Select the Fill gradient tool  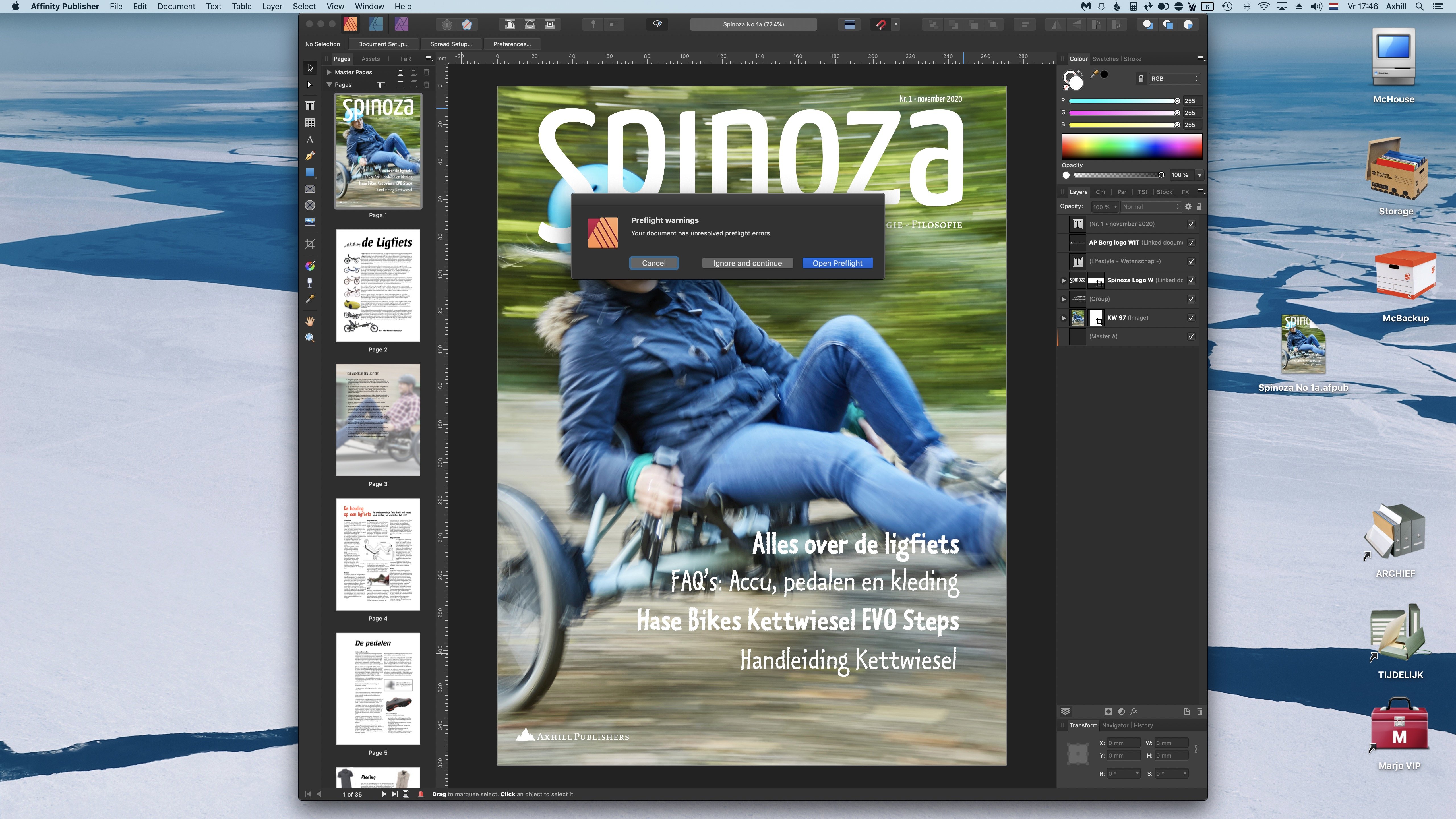point(310,266)
